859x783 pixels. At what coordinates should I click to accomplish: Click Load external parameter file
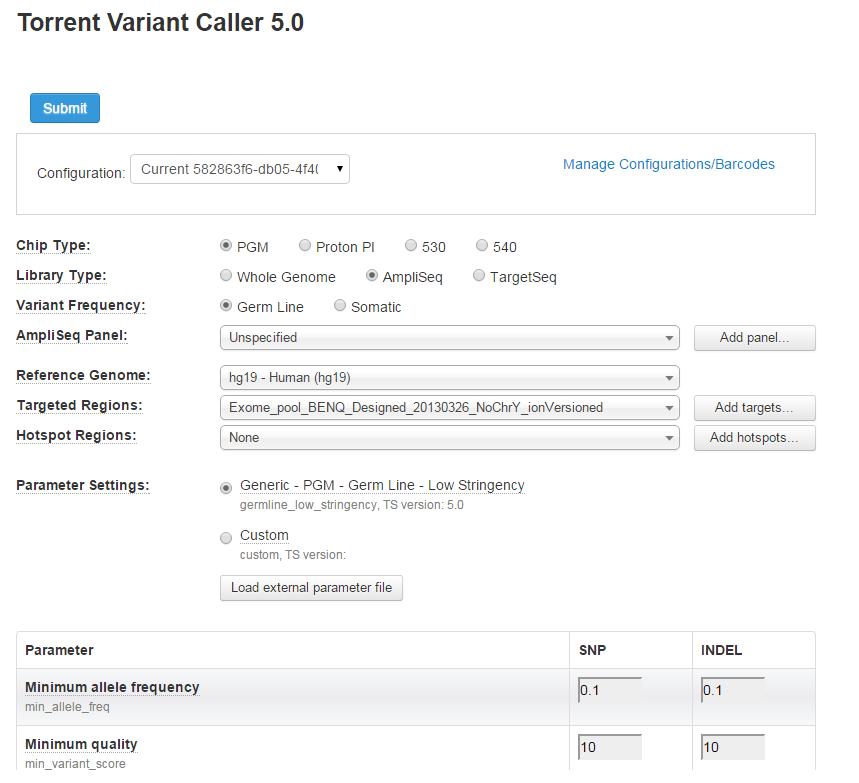[x=311, y=588]
